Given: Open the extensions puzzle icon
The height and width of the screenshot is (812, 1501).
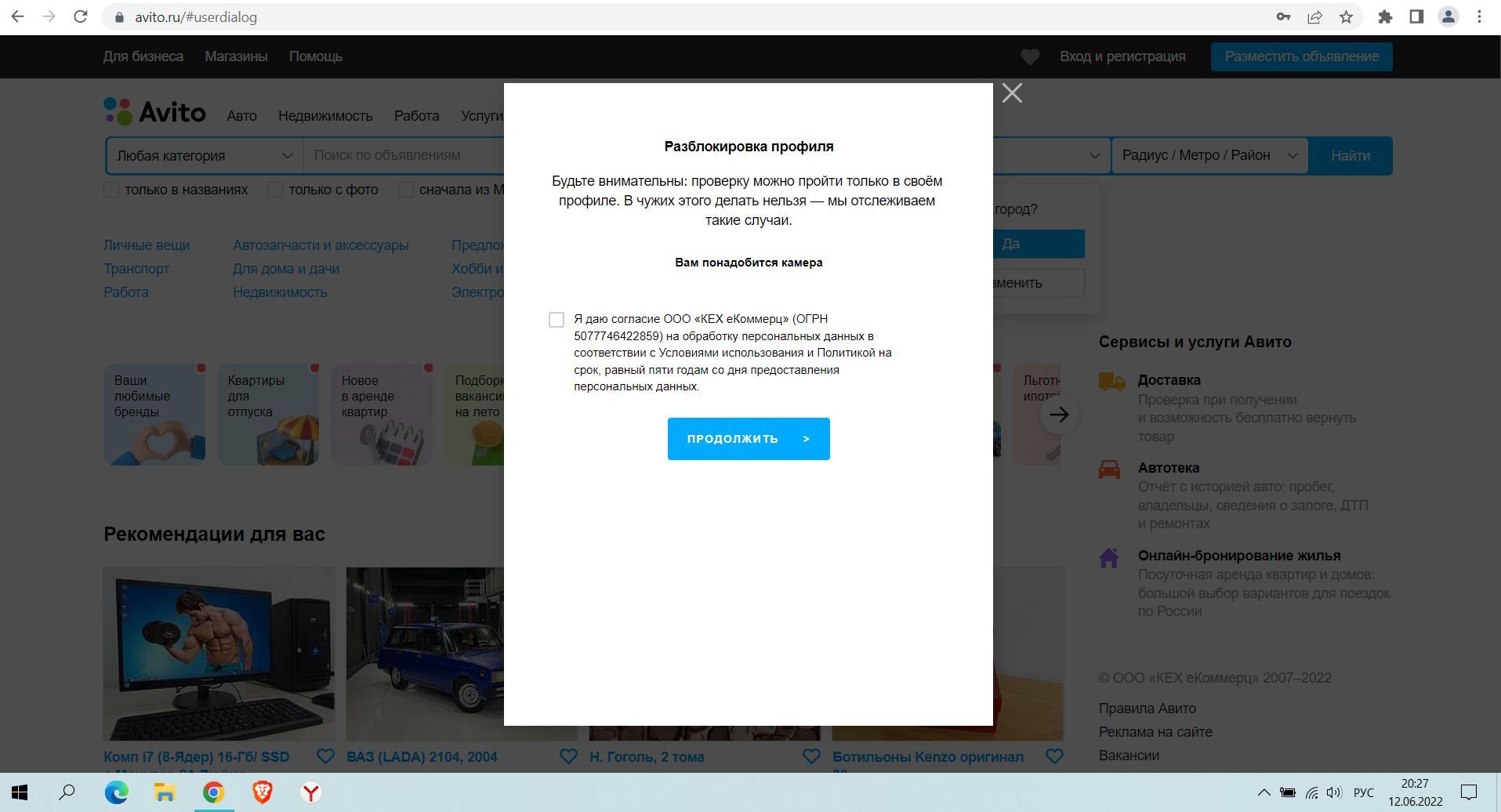Looking at the screenshot, I should (1385, 16).
